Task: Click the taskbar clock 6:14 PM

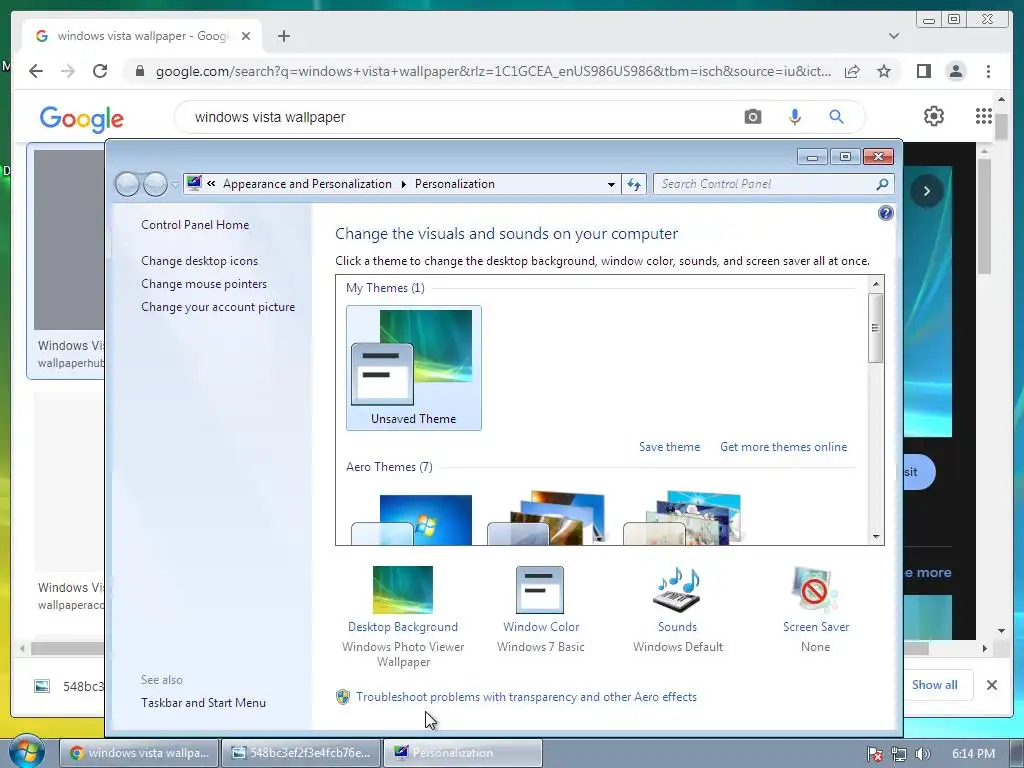Action: point(972,754)
